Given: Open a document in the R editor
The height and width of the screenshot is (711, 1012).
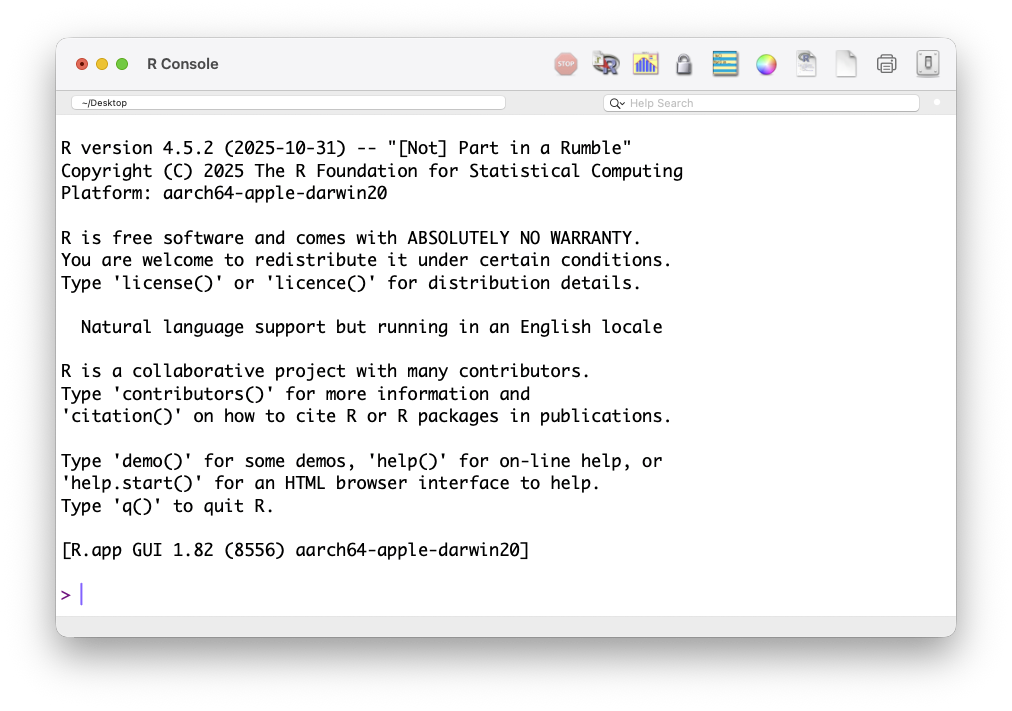Looking at the screenshot, I should point(806,64).
